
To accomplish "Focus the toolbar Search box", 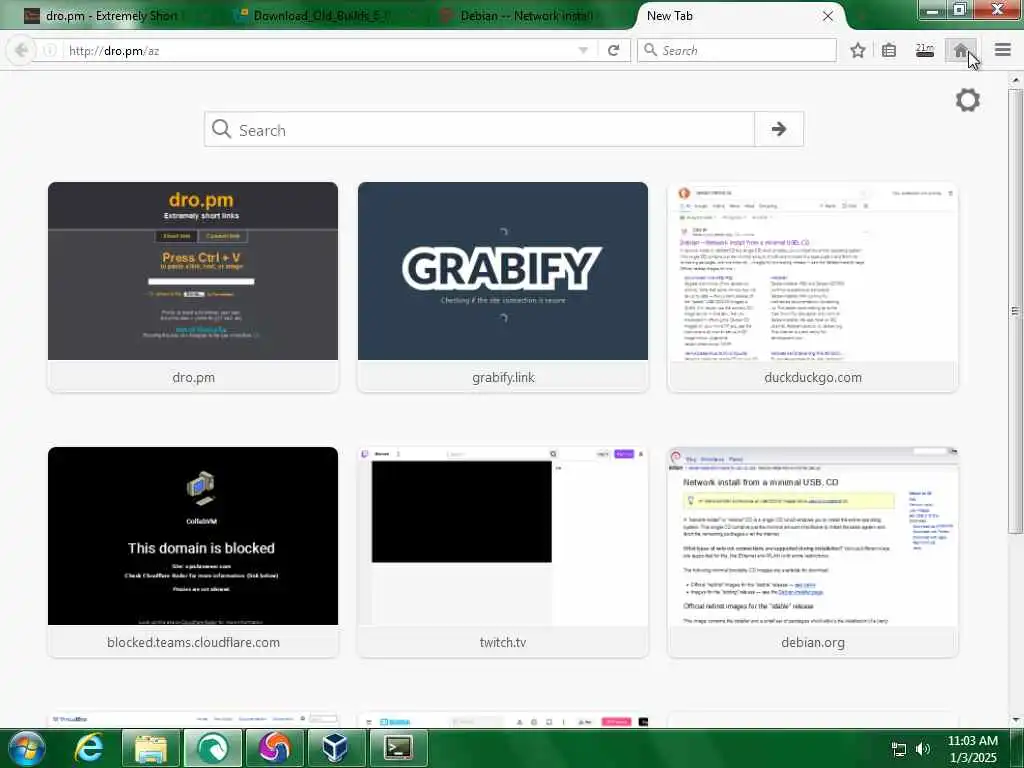I will pos(737,50).
